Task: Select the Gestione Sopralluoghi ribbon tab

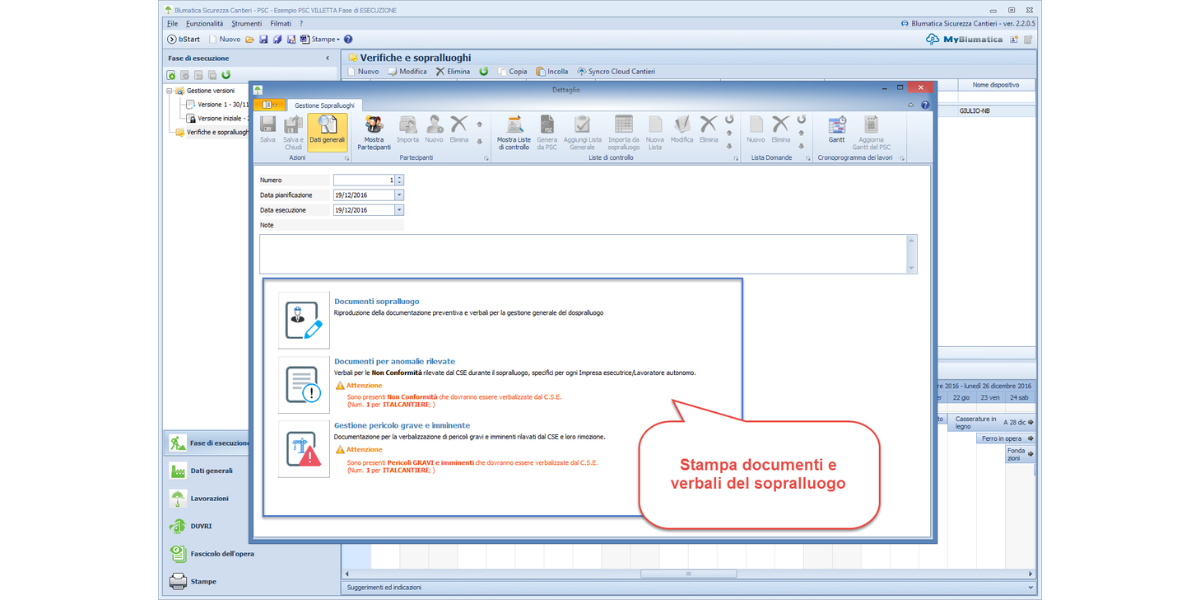Action: 325,105
